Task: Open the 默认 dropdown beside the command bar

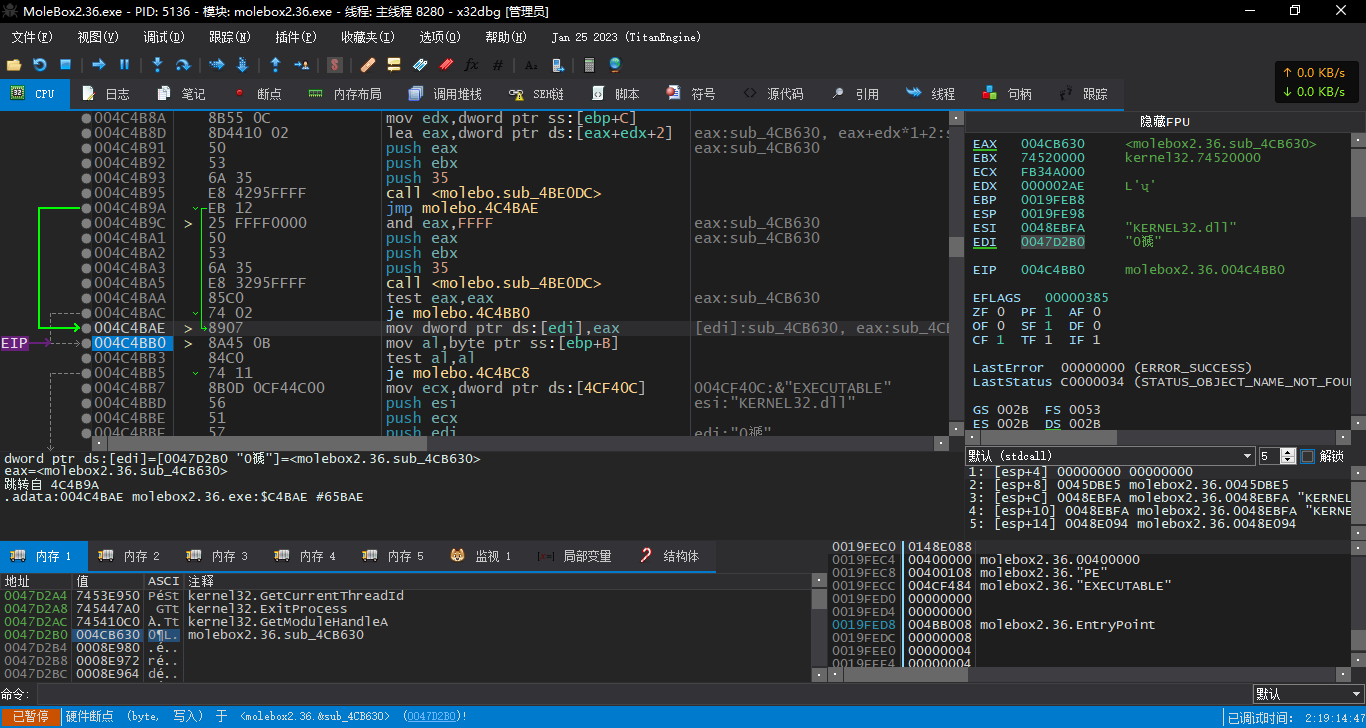Action: tap(1307, 694)
